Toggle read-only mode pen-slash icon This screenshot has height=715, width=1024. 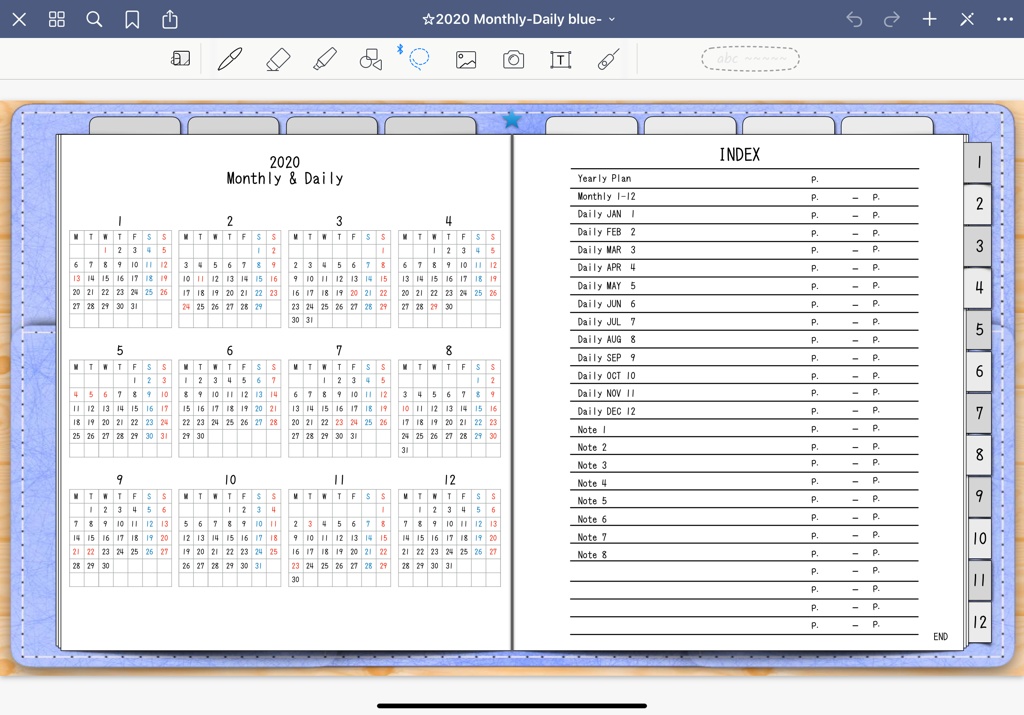click(x=967, y=20)
